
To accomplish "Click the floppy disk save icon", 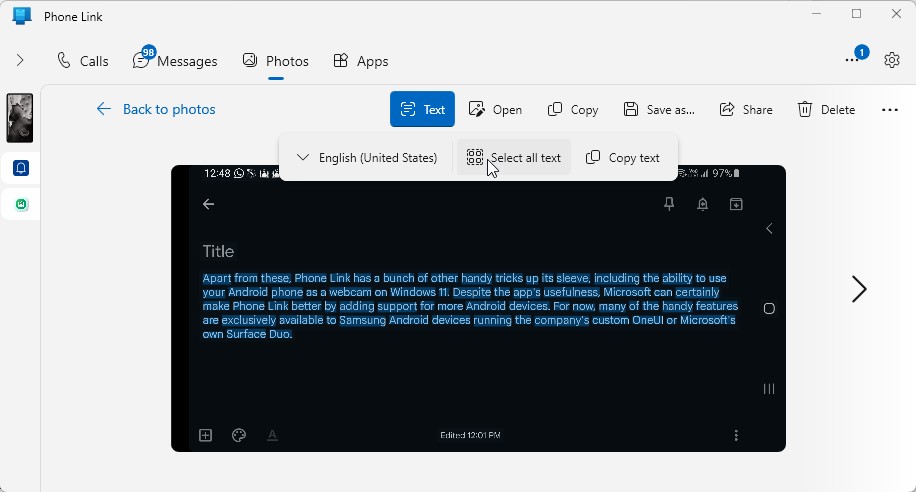I will [631, 109].
